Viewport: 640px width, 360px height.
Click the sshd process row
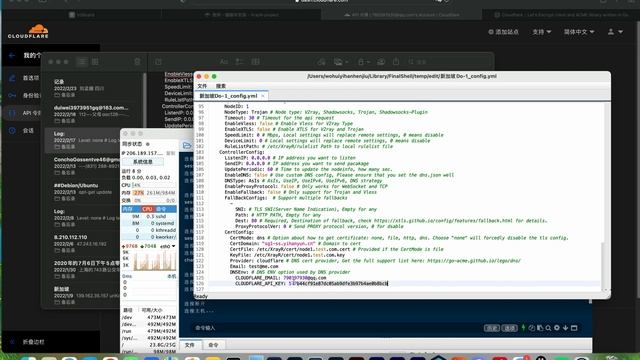[149, 216]
